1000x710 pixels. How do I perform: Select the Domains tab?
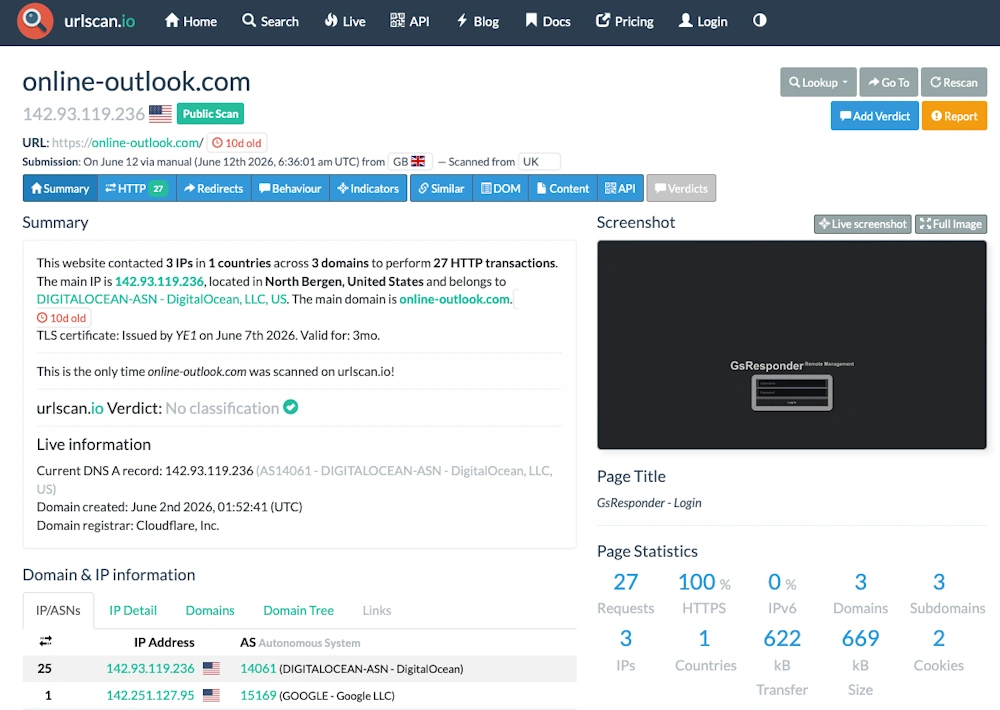pyautogui.click(x=210, y=610)
